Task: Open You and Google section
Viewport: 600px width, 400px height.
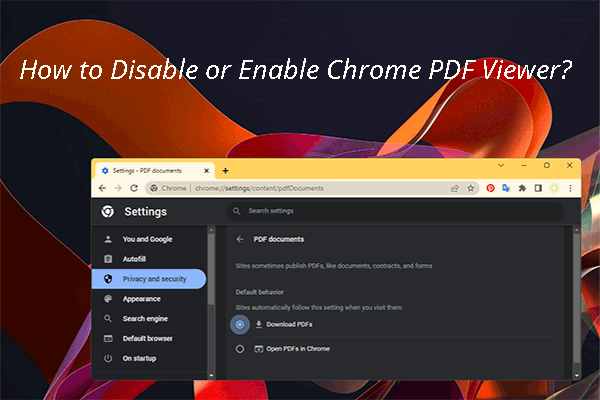Action: [x=149, y=239]
